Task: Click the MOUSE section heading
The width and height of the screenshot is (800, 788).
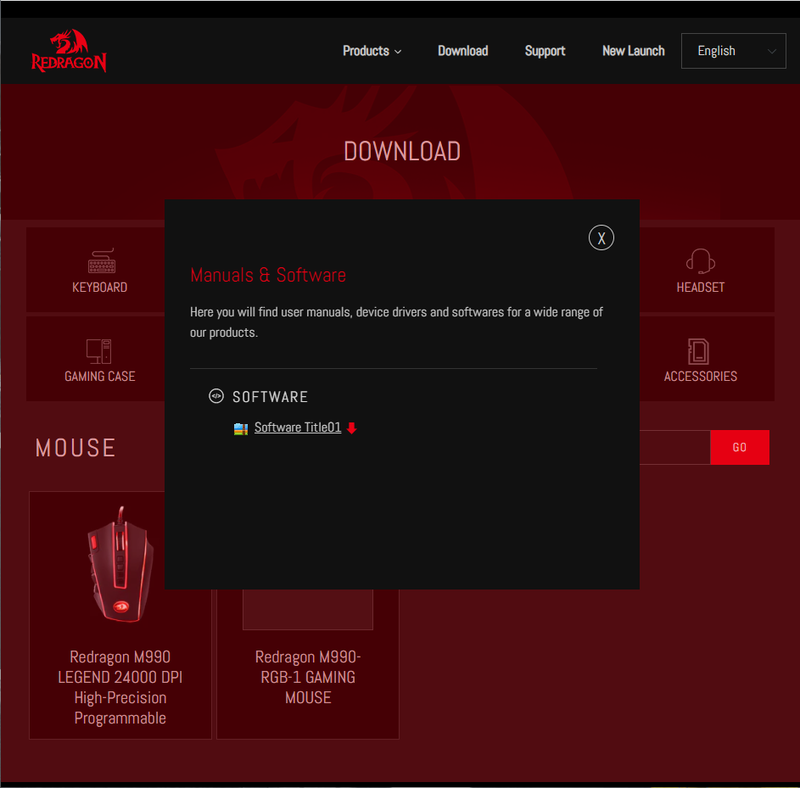Action: (x=76, y=448)
